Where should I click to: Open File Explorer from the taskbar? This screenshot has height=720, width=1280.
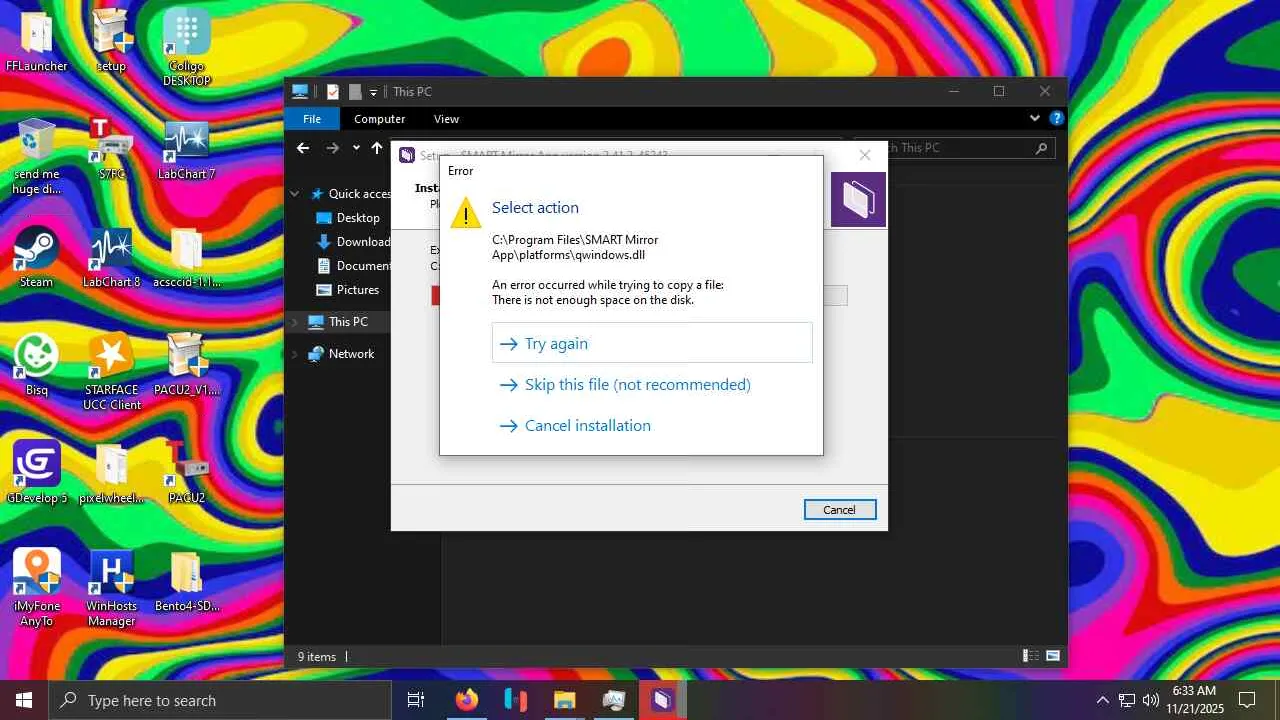[x=565, y=700]
